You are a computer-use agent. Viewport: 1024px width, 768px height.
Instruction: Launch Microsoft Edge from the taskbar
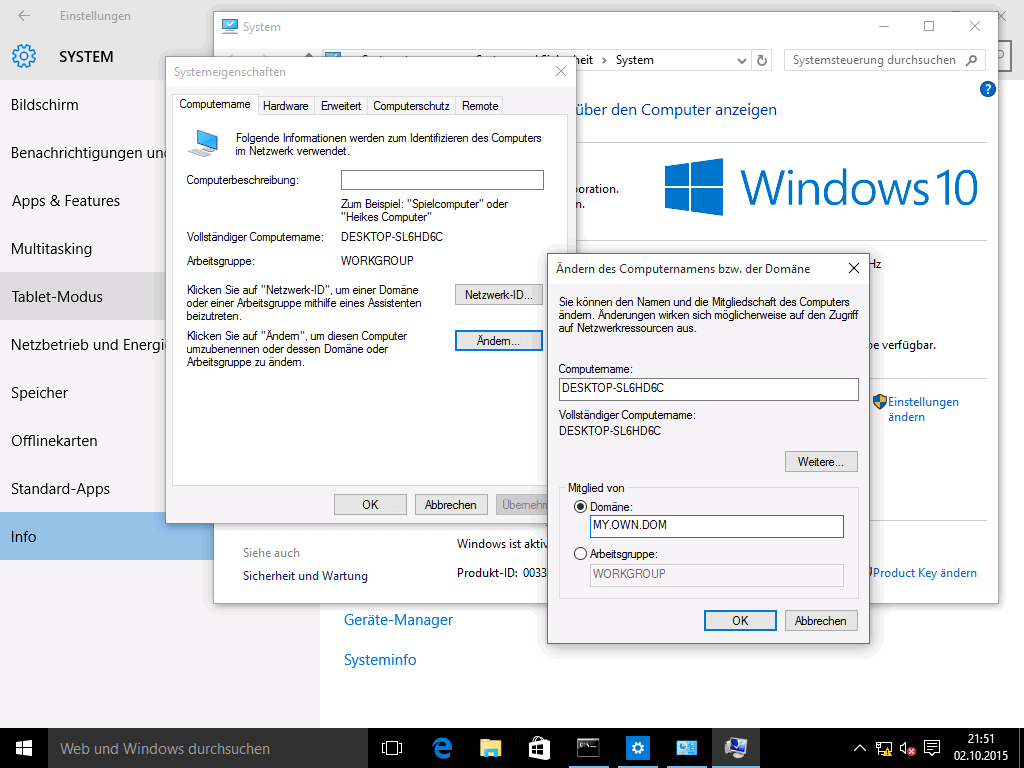(x=442, y=748)
